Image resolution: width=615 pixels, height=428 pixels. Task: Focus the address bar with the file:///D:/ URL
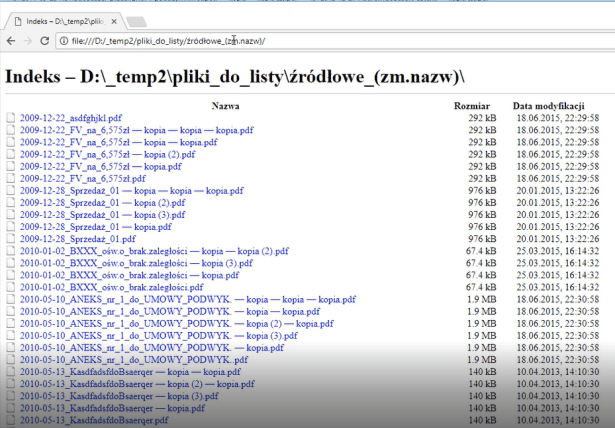coord(337,41)
